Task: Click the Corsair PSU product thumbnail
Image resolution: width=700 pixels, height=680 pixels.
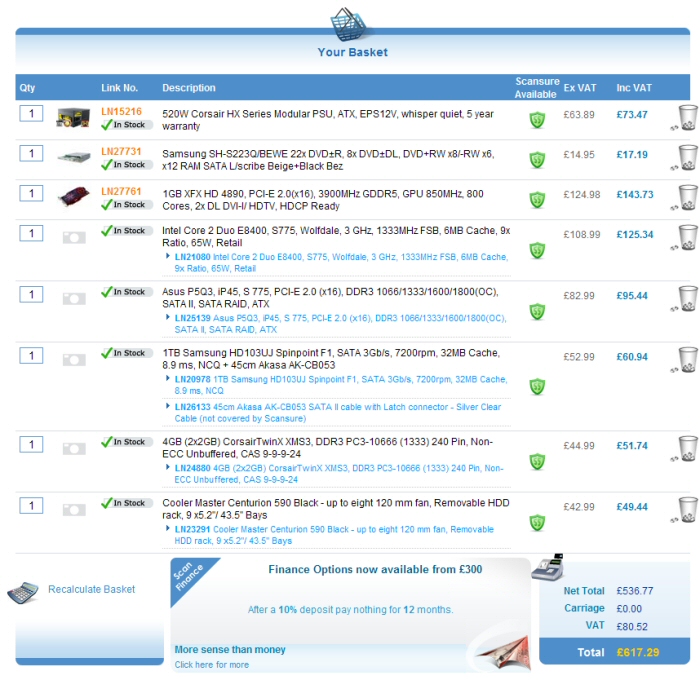Action: click(x=74, y=117)
